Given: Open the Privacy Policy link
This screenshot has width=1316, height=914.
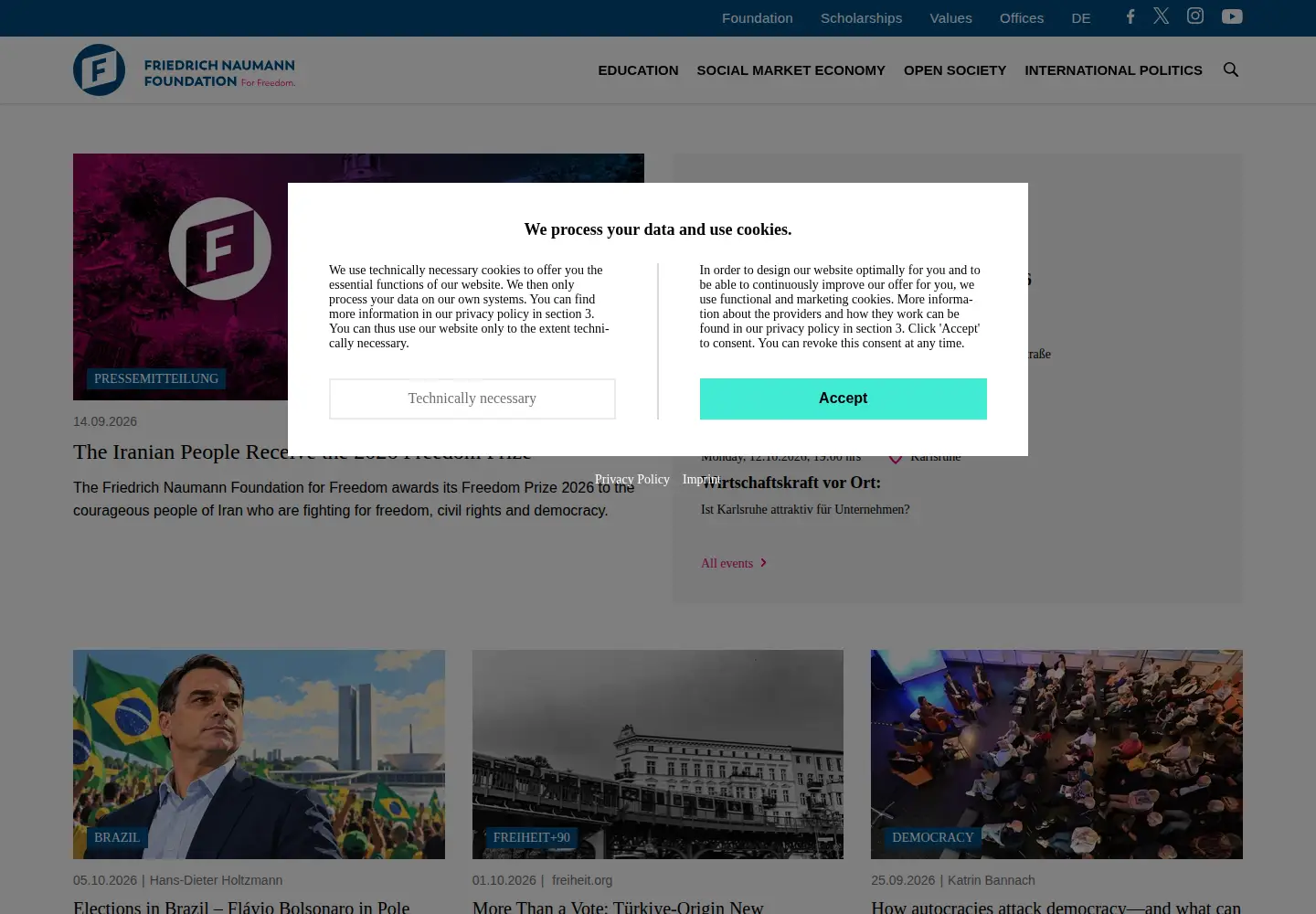Looking at the screenshot, I should click(632, 479).
